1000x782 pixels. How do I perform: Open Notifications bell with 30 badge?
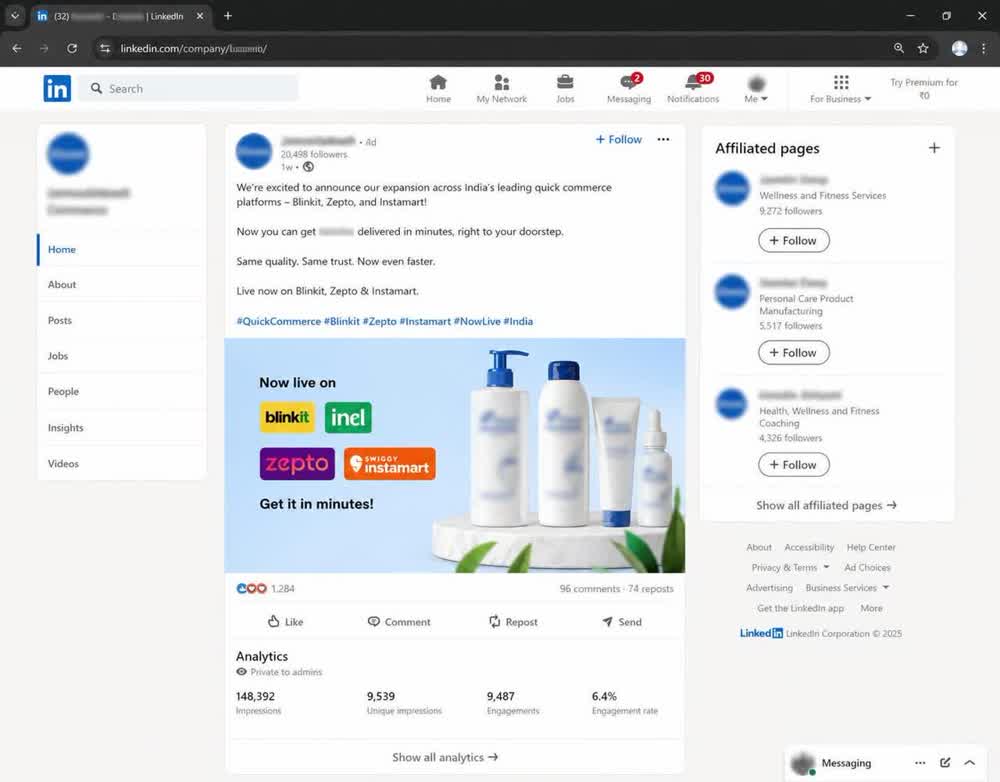(x=693, y=89)
